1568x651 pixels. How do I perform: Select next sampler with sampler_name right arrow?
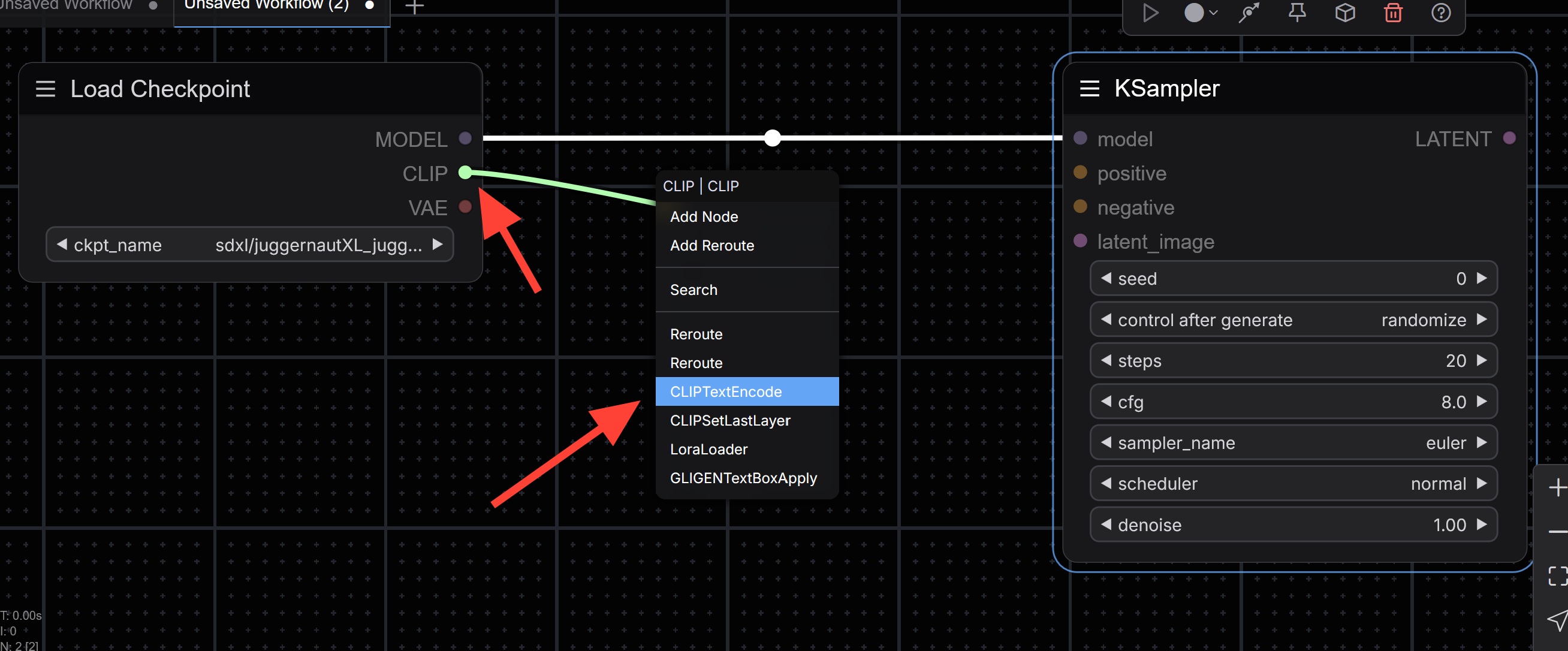click(1482, 442)
